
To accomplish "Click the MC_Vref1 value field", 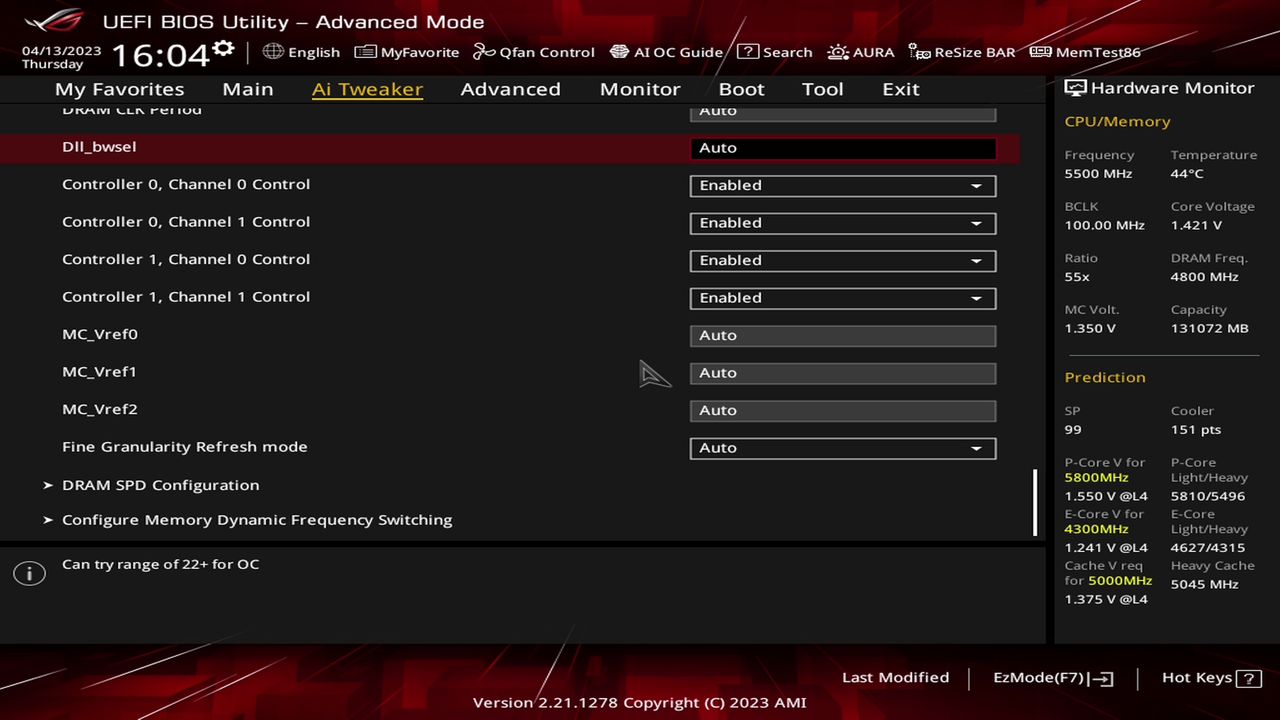I will coord(843,373).
